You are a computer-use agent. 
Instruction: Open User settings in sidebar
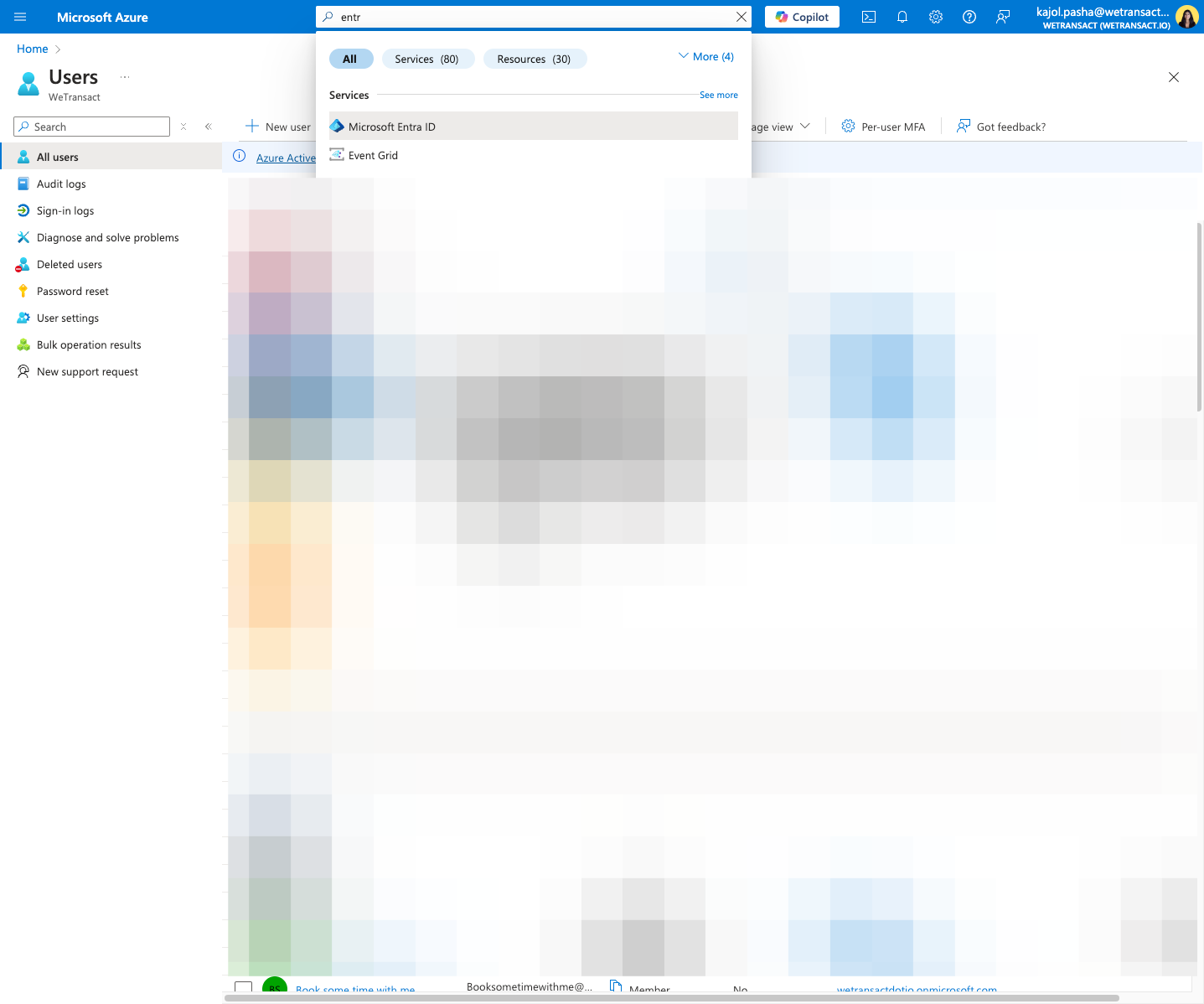coord(111,318)
